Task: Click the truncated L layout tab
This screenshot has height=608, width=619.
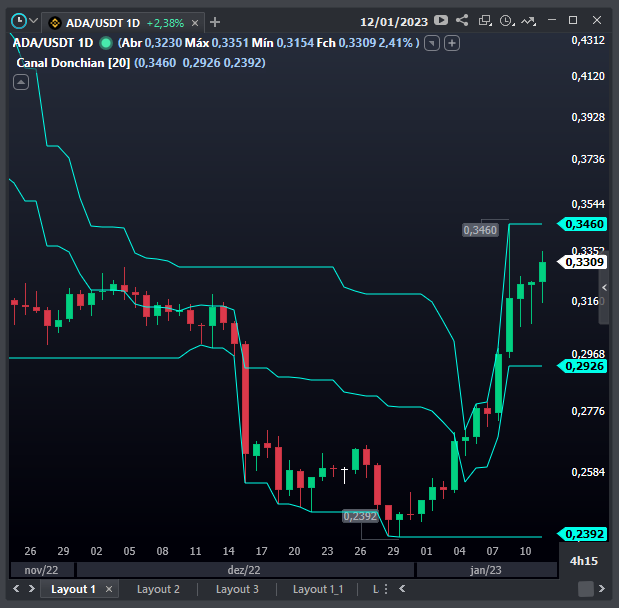Action: click(375, 589)
